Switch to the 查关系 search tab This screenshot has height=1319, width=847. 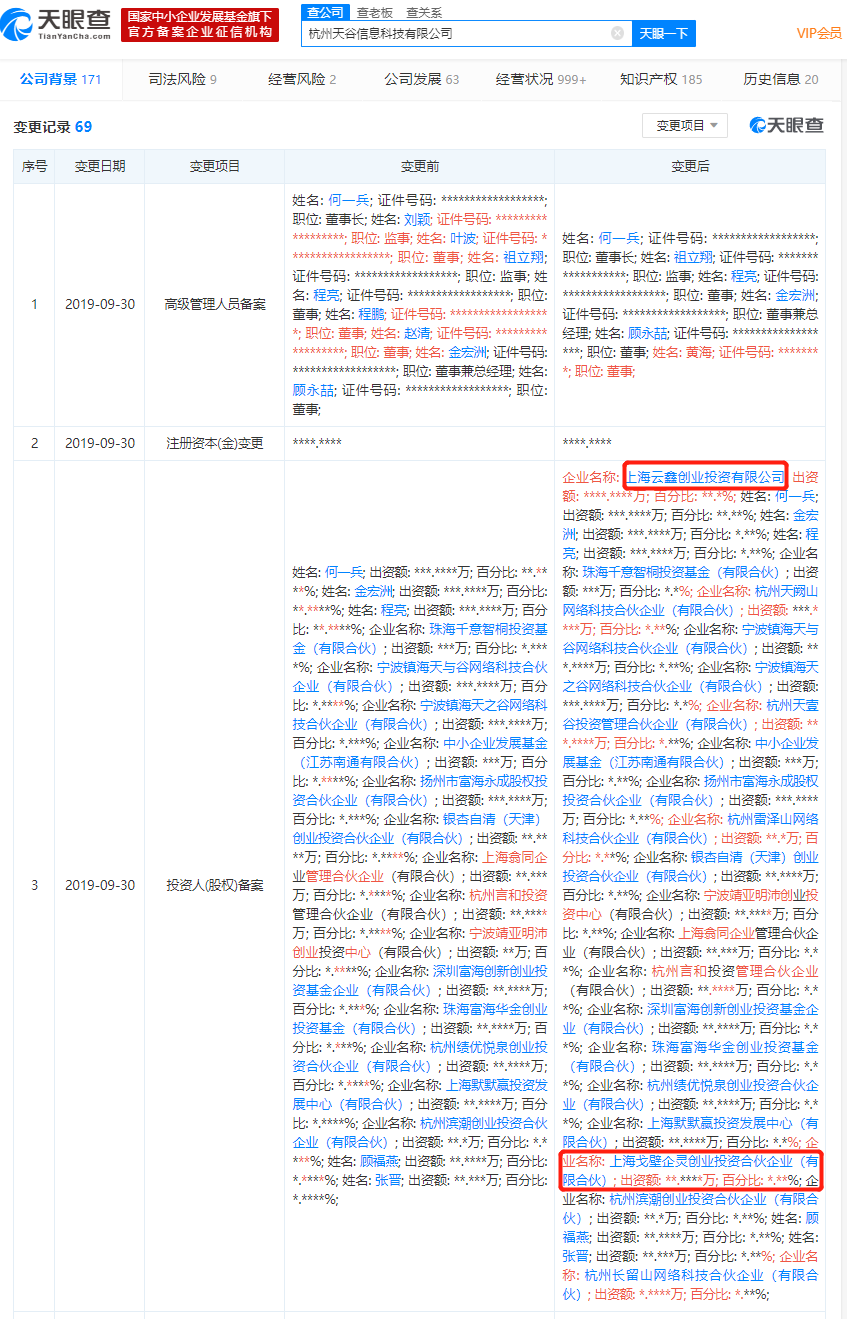coord(424,12)
